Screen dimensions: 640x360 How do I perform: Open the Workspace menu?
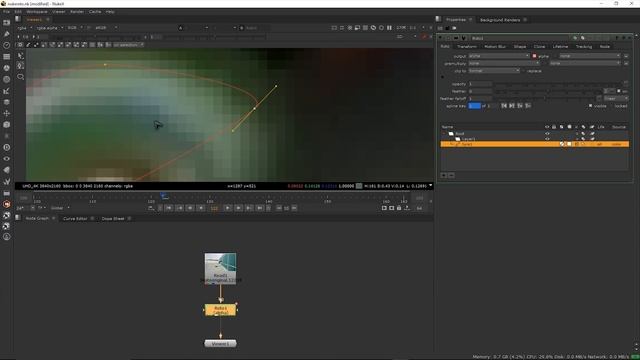37,12
